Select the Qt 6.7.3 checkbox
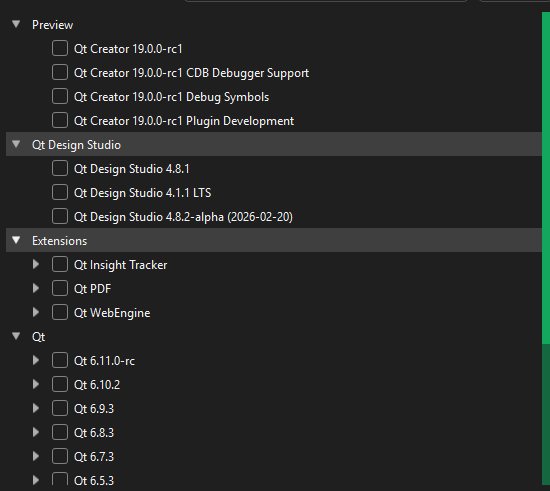 (60, 457)
